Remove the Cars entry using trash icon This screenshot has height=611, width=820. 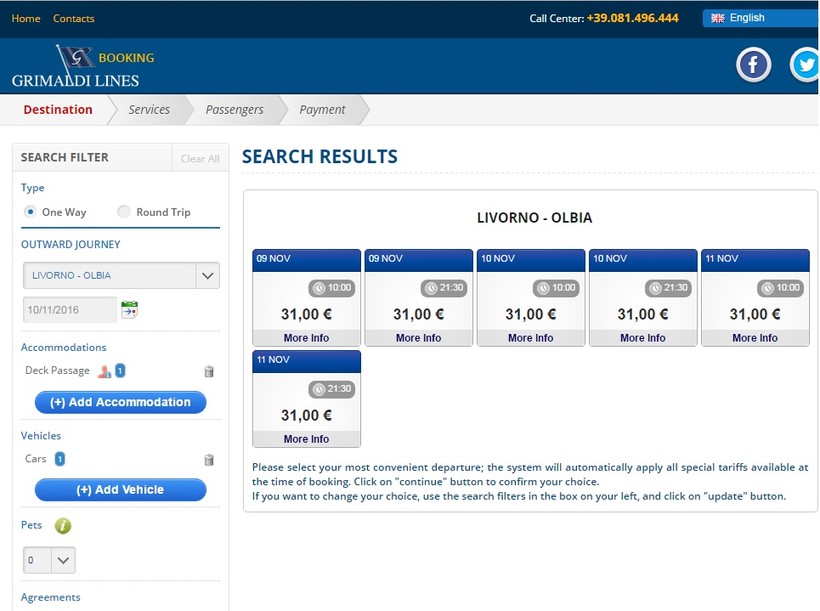click(209, 460)
